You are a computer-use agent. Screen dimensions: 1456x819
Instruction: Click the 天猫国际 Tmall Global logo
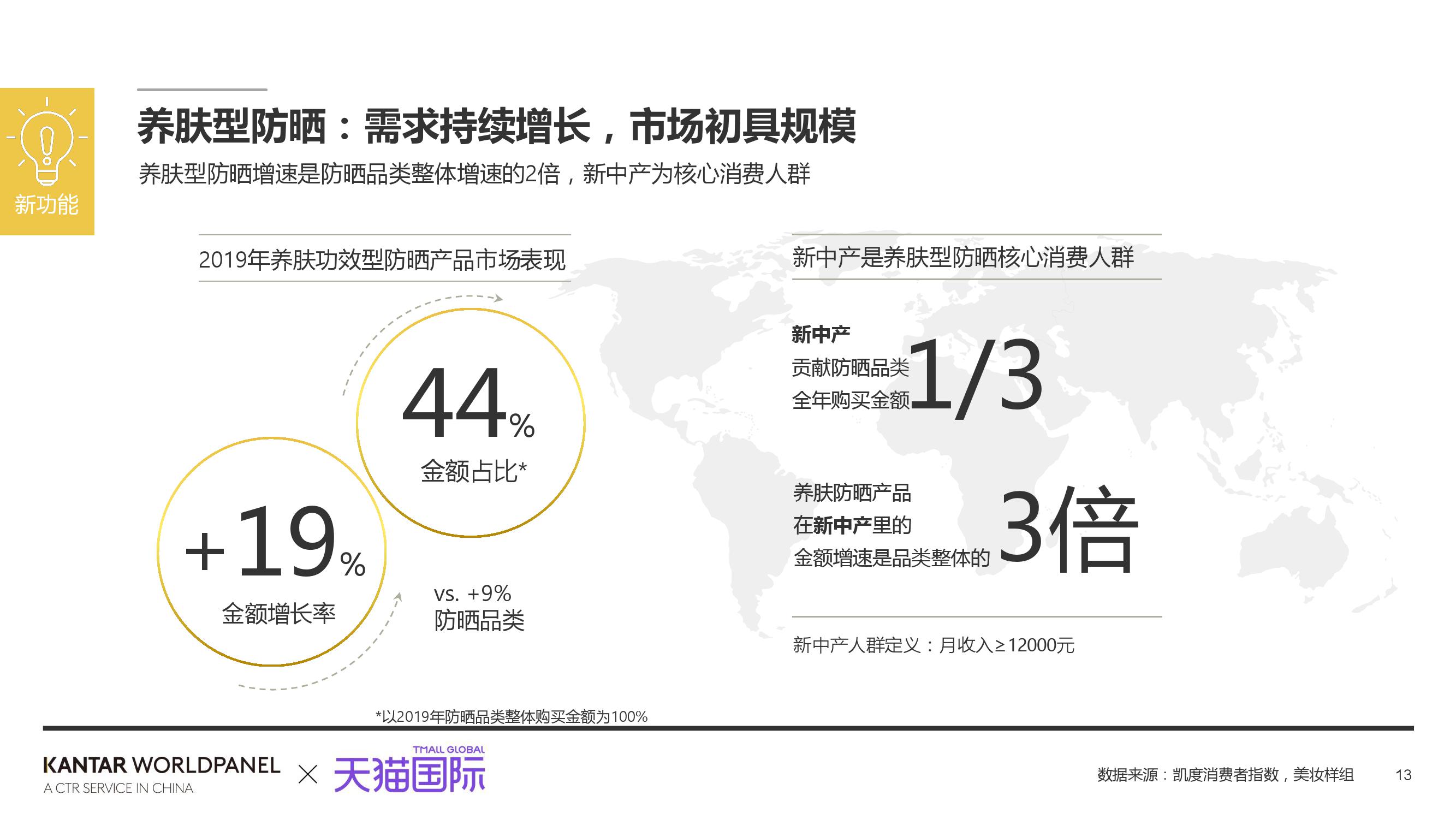tap(409, 771)
